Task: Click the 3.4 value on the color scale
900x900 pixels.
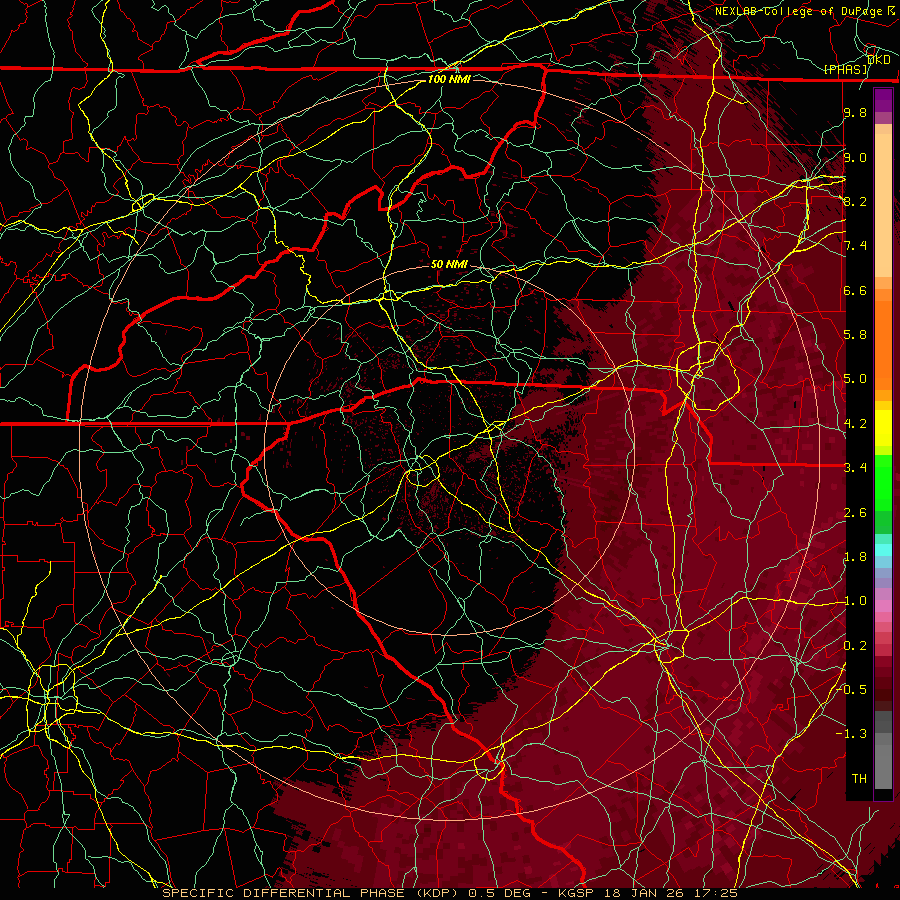Action: pos(855,468)
